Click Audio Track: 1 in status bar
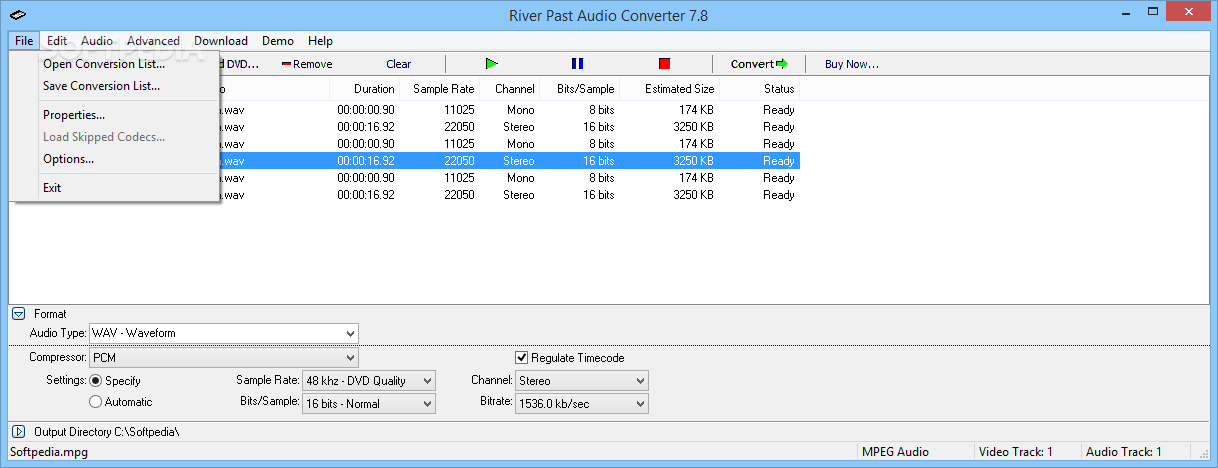 tap(1124, 452)
